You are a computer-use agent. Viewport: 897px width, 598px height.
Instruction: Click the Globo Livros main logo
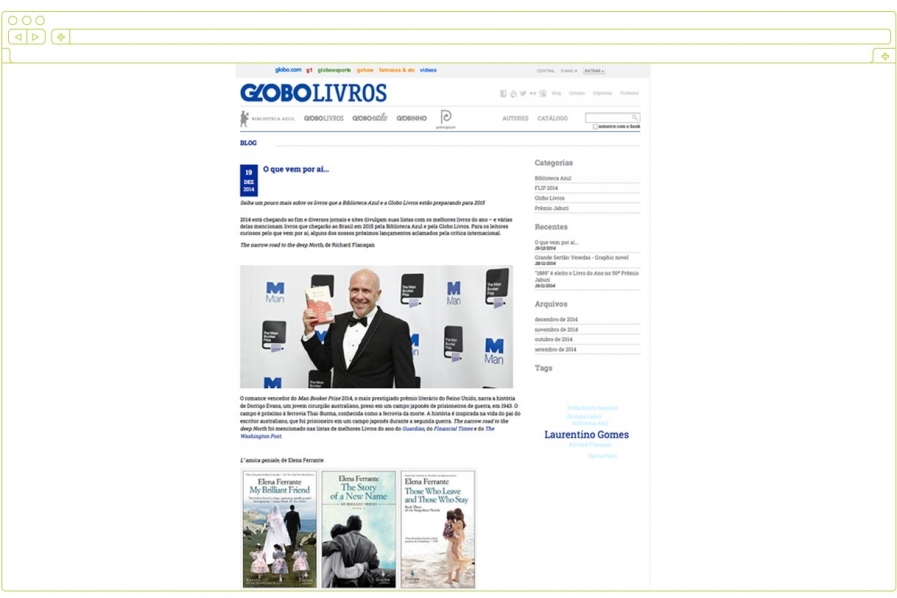(x=313, y=93)
